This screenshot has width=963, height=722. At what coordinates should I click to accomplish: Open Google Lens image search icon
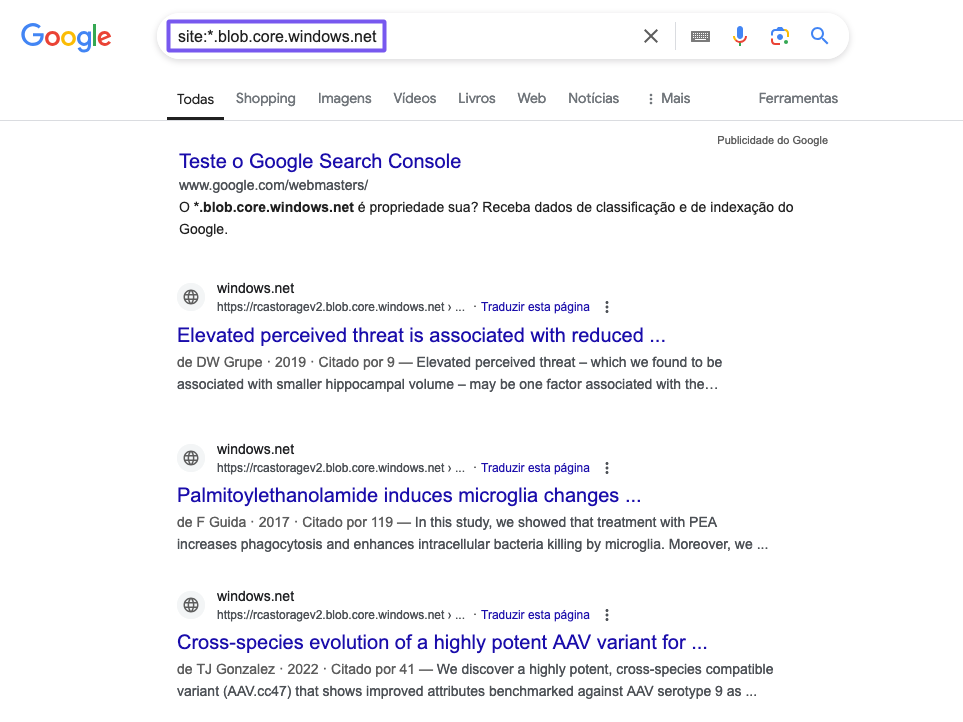point(779,35)
